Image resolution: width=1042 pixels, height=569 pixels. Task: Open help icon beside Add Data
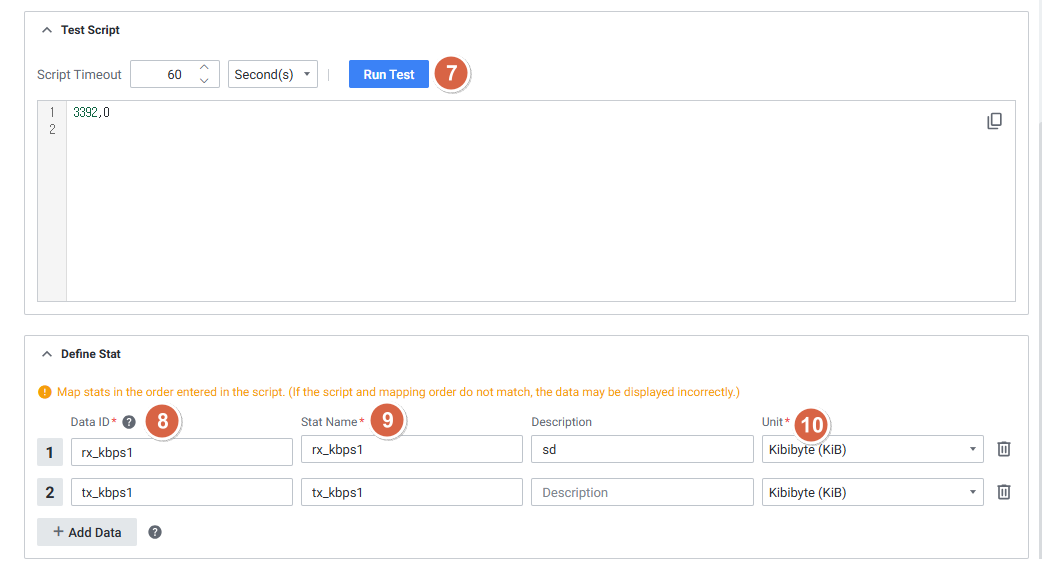(x=155, y=532)
